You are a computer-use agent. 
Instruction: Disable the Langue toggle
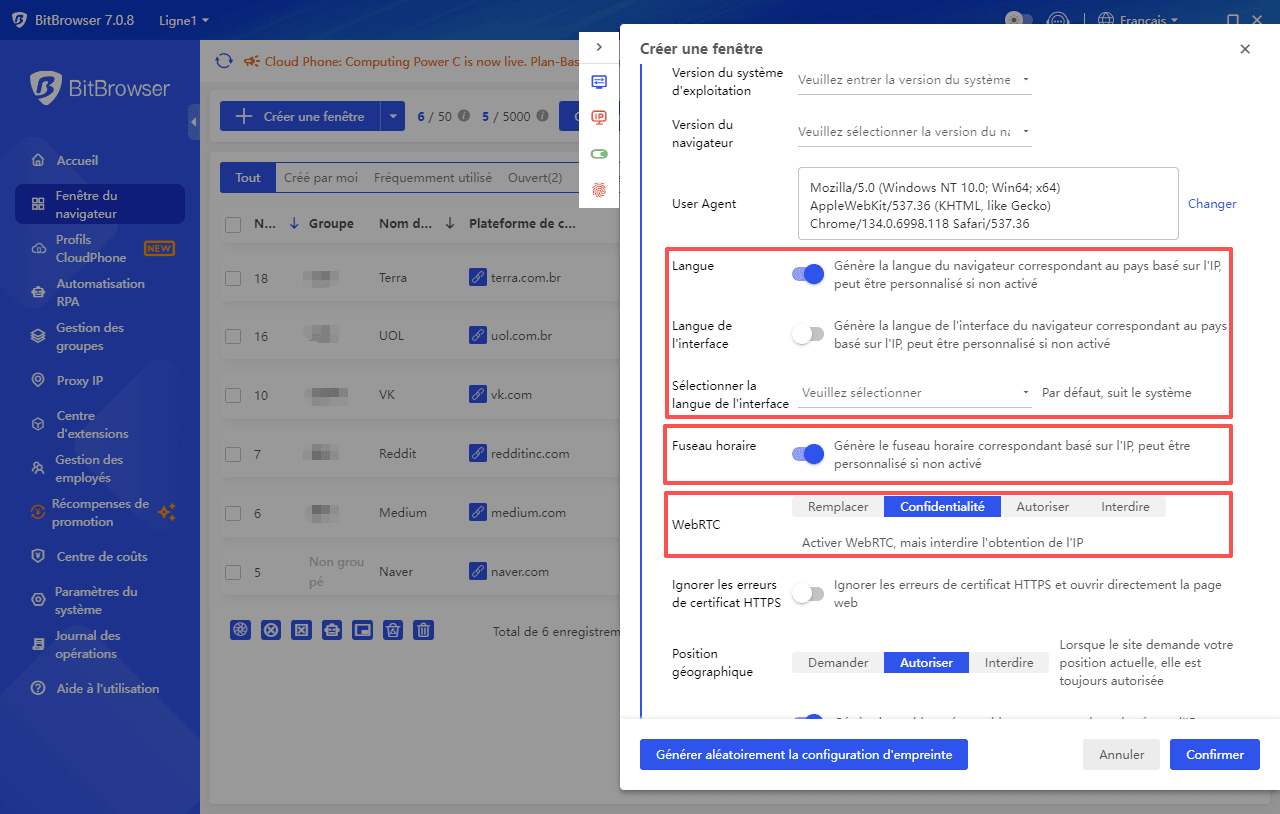(x=806, y=273)
